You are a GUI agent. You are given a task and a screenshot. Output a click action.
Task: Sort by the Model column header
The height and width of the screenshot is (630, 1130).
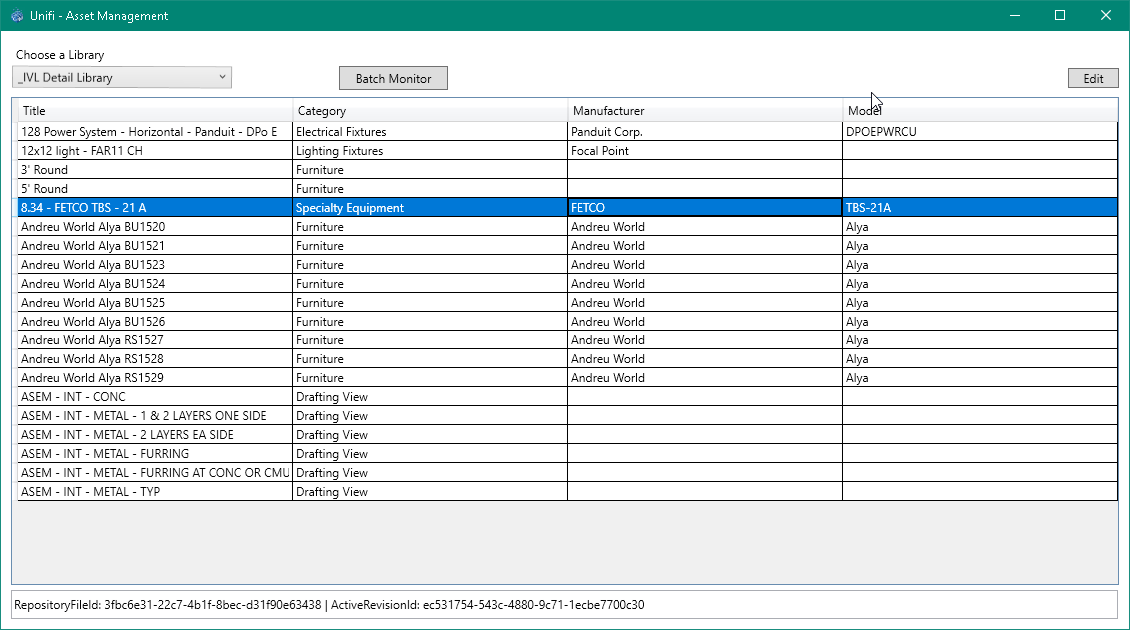click(x=980, y=110)
